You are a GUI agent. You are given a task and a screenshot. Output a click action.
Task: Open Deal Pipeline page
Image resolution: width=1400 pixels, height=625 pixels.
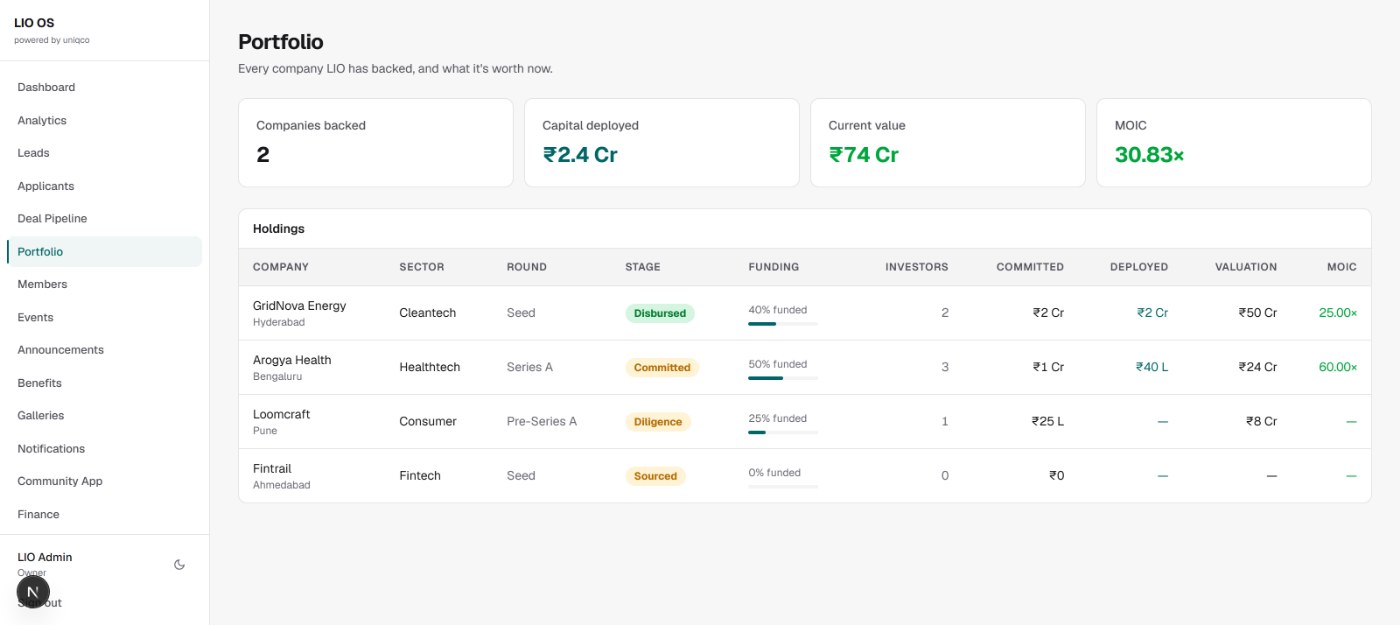104,218
